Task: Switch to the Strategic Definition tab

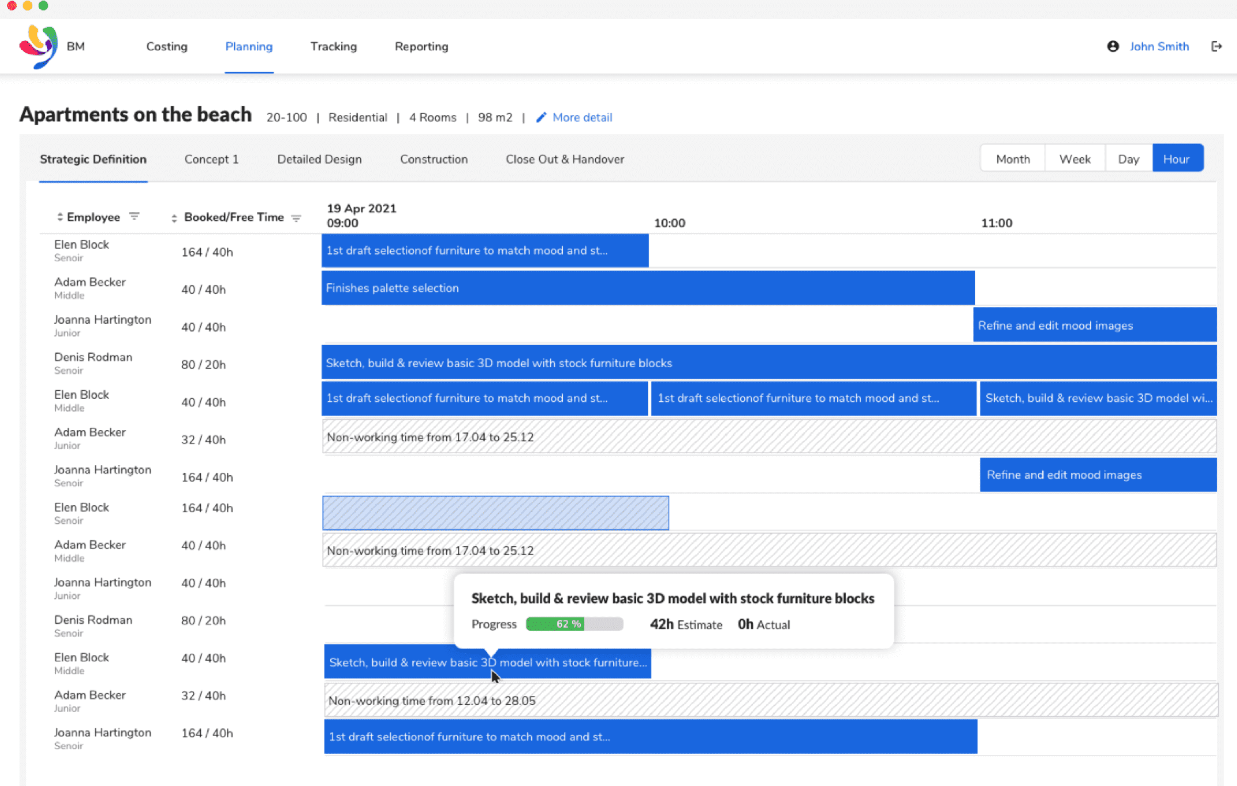Action: [x=93, y=159]
